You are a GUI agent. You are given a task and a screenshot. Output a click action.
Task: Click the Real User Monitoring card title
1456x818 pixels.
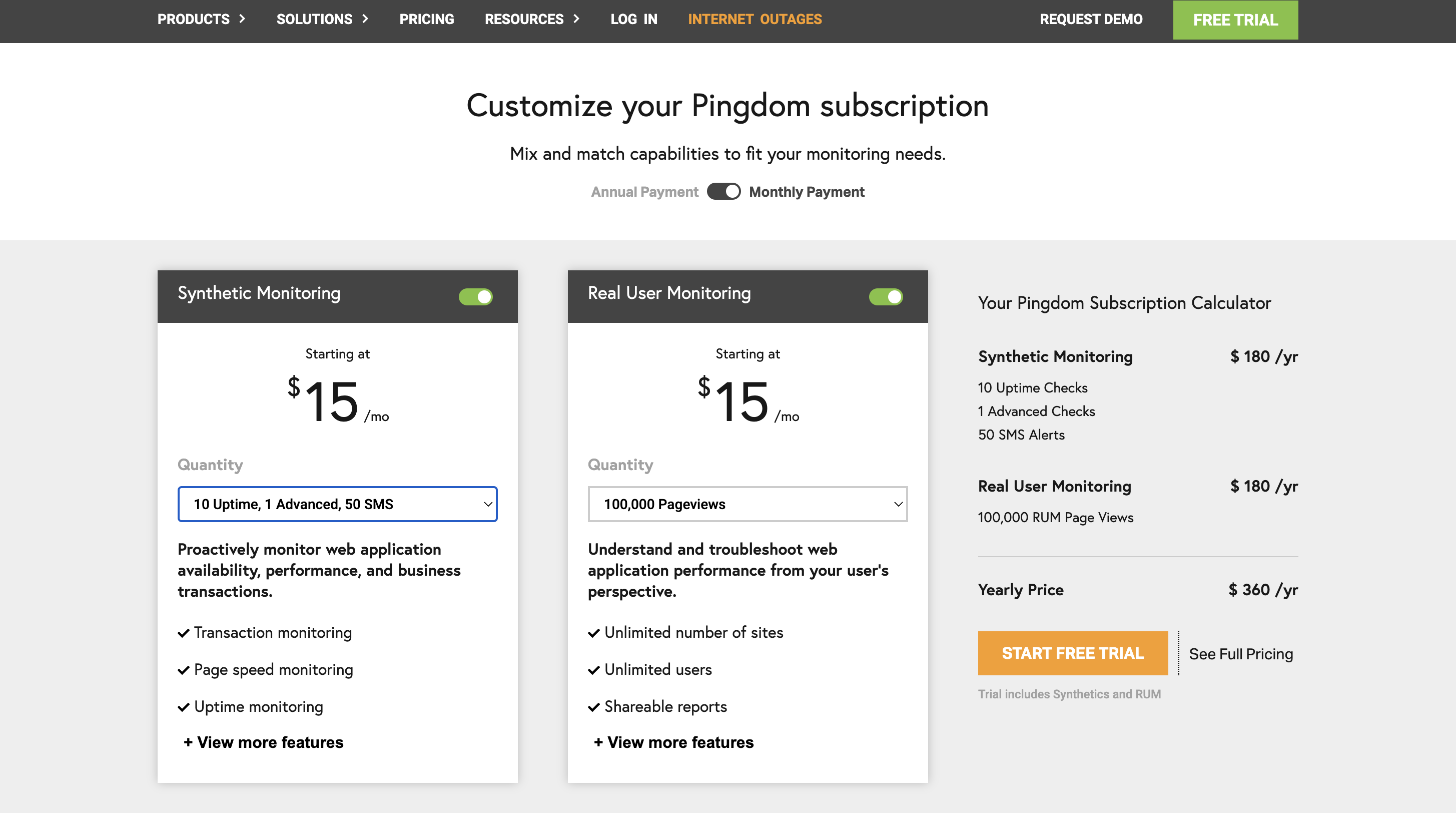[668, 293]
